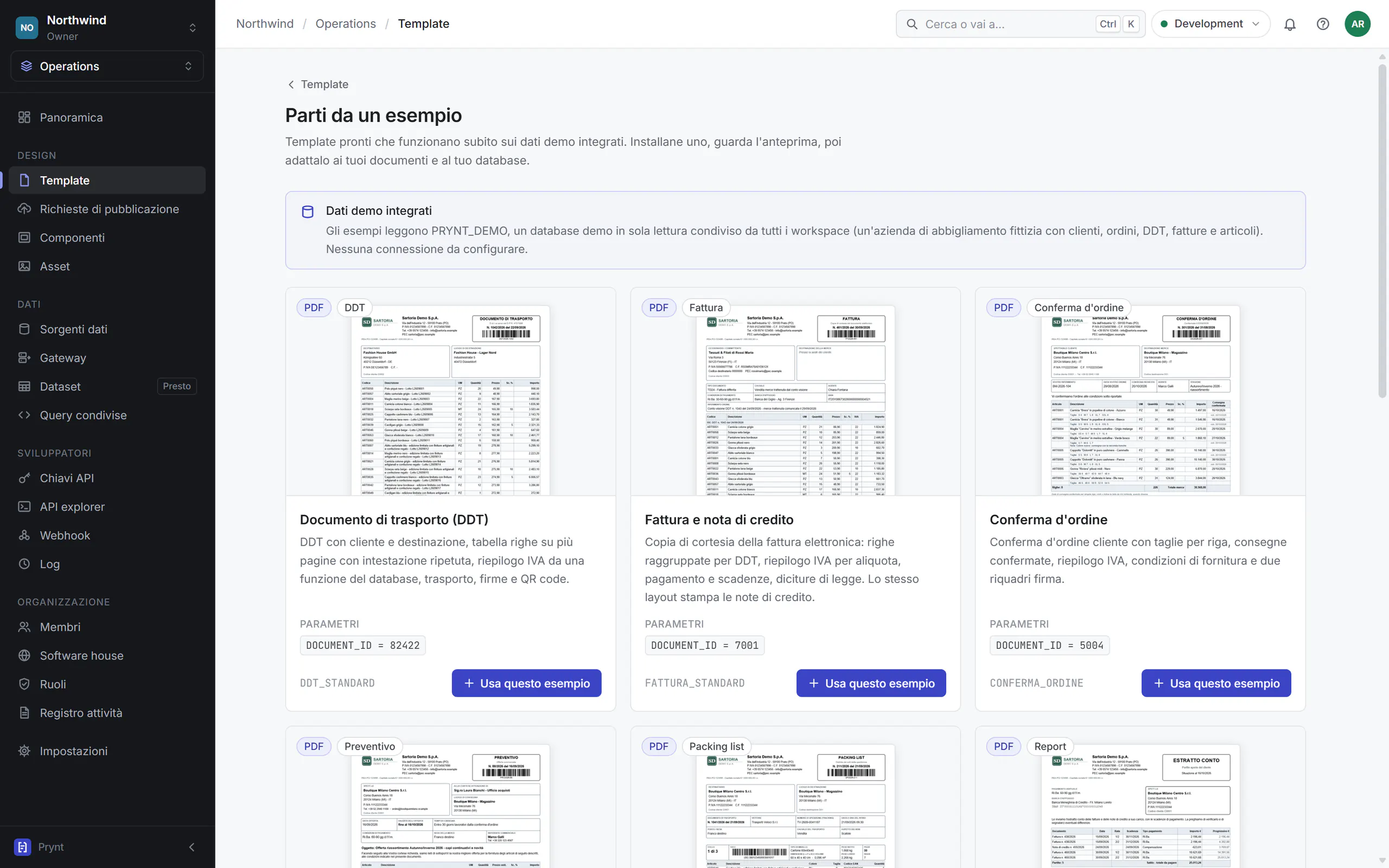Image resolution: width=1389 pixels, height=868 pixels.
Task: Click the Software house globe icon
Action: (x=24, y=655)
